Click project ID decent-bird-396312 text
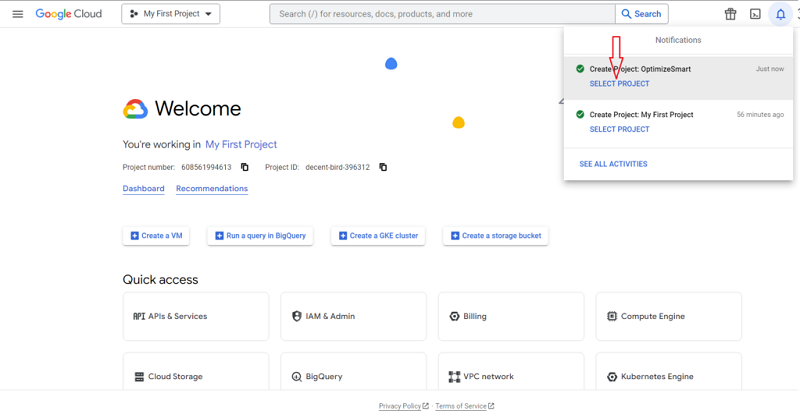The image size is (800, 418). 337,167
